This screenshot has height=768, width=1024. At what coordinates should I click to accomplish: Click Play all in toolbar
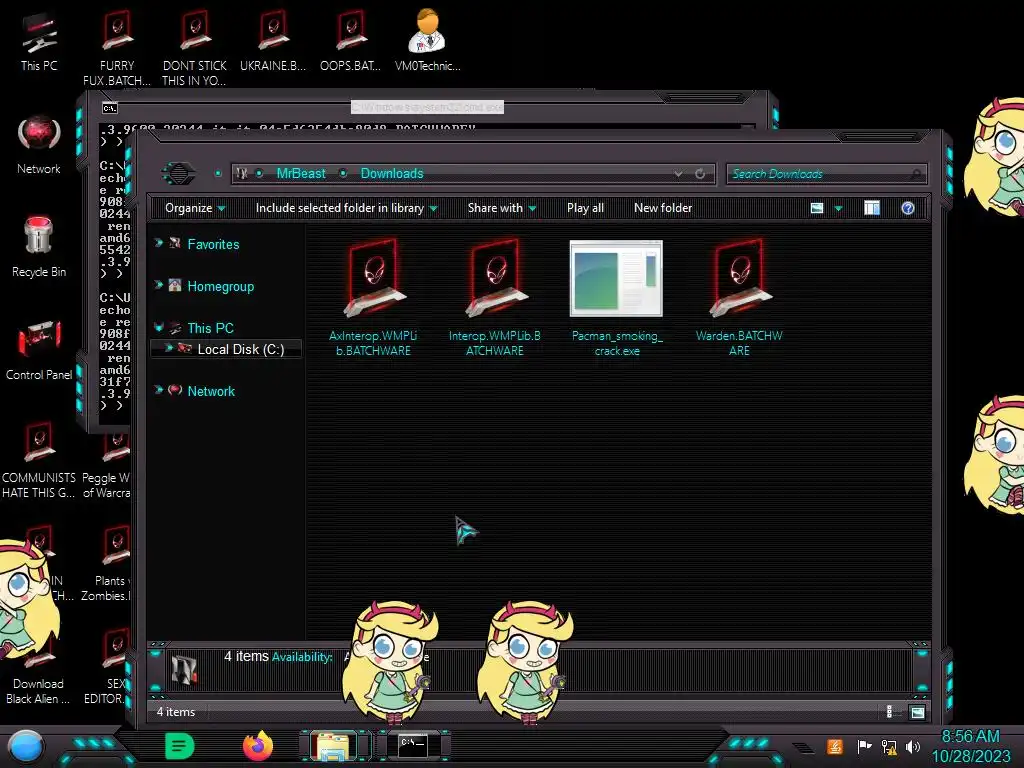(x=585, y=208)
